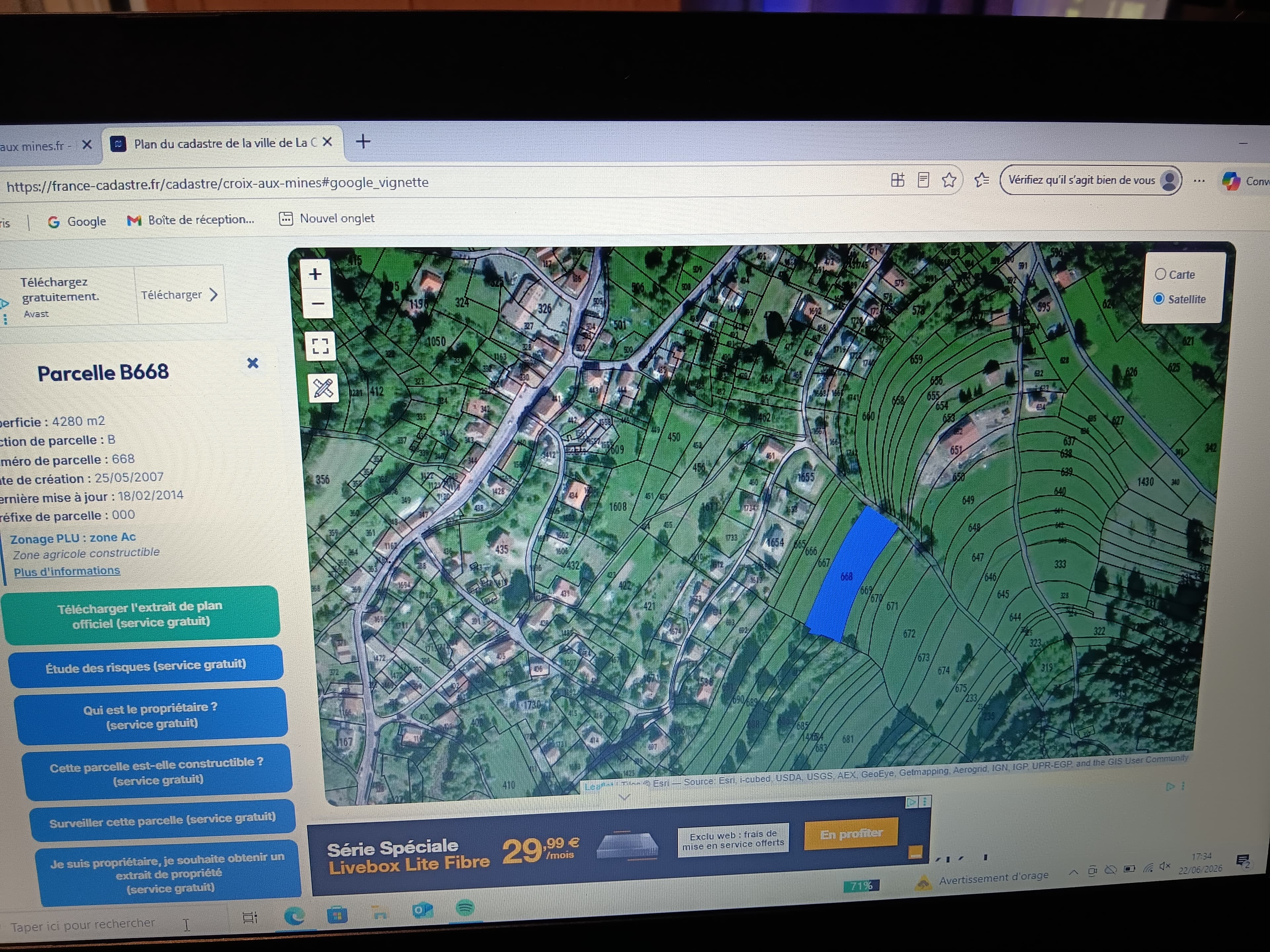
Task: Close the 'aux mines.fr' browser tab
Action: coord(87,144)
